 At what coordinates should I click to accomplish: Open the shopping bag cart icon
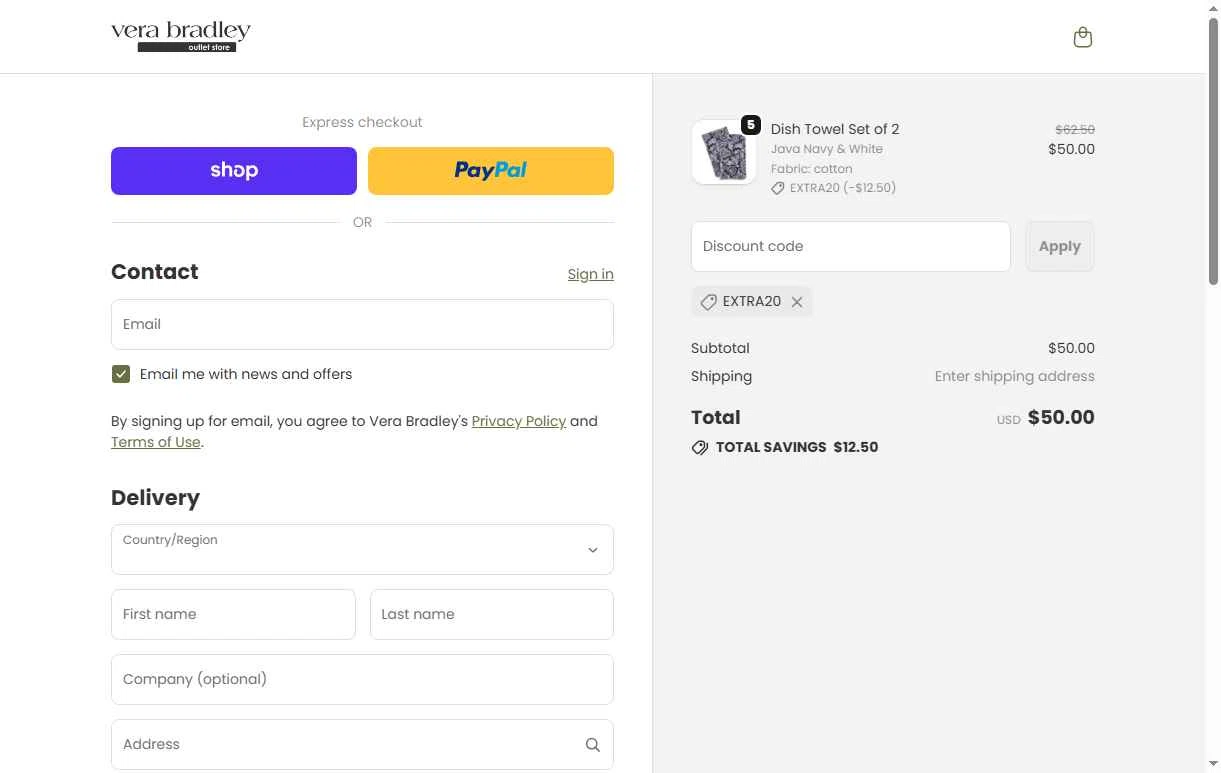pos(1082,38)
